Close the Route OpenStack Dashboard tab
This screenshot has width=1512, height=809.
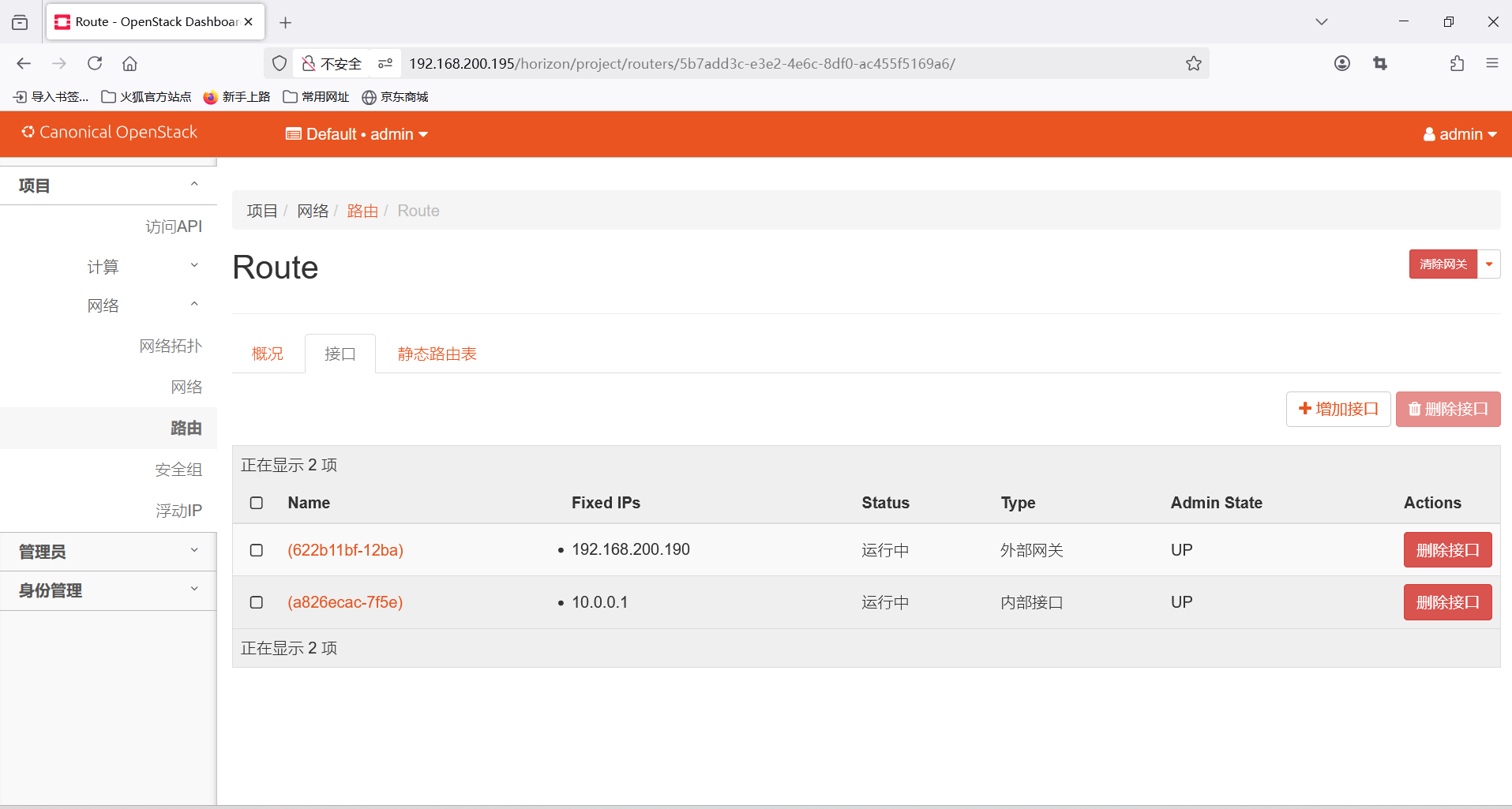[249, 22]
